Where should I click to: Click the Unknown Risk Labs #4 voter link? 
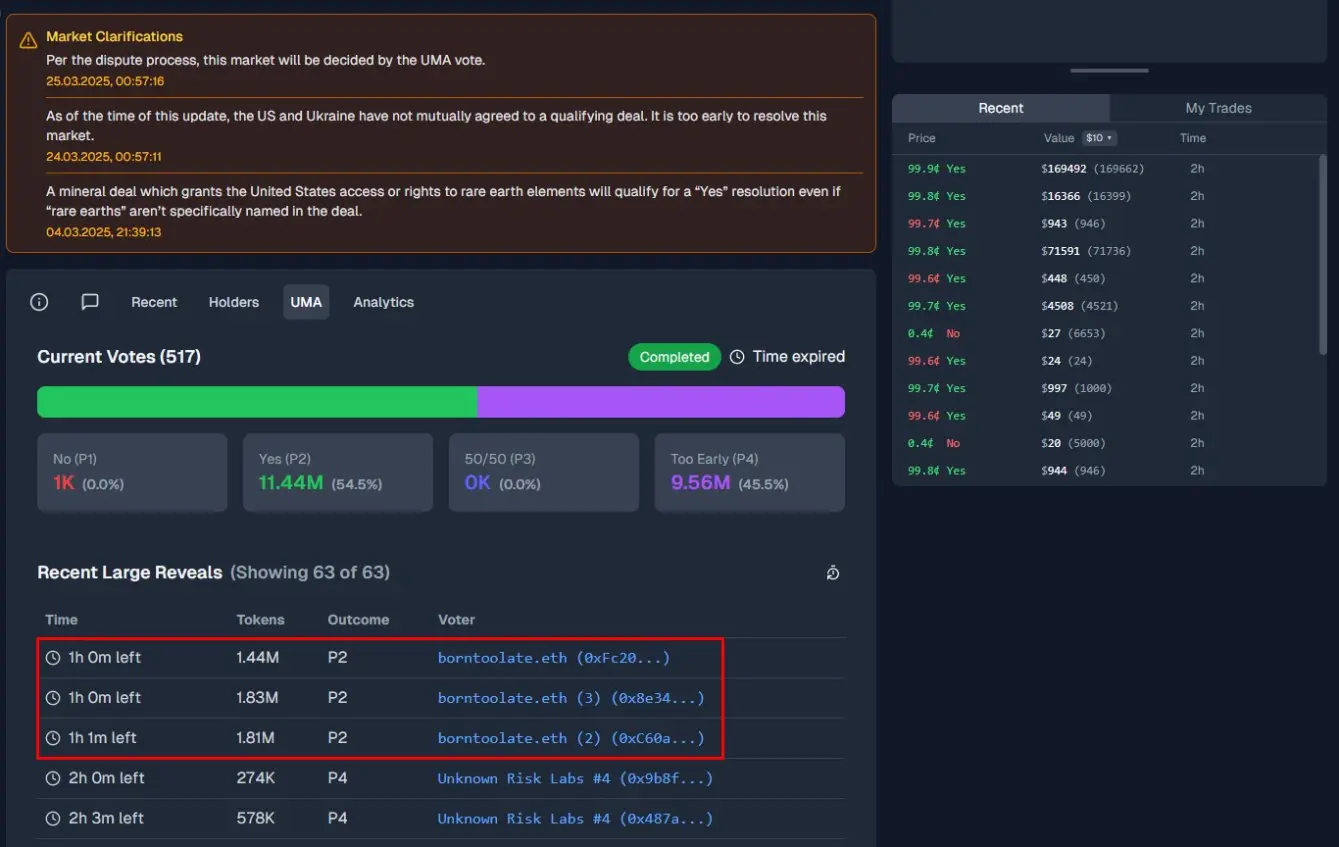574,778
